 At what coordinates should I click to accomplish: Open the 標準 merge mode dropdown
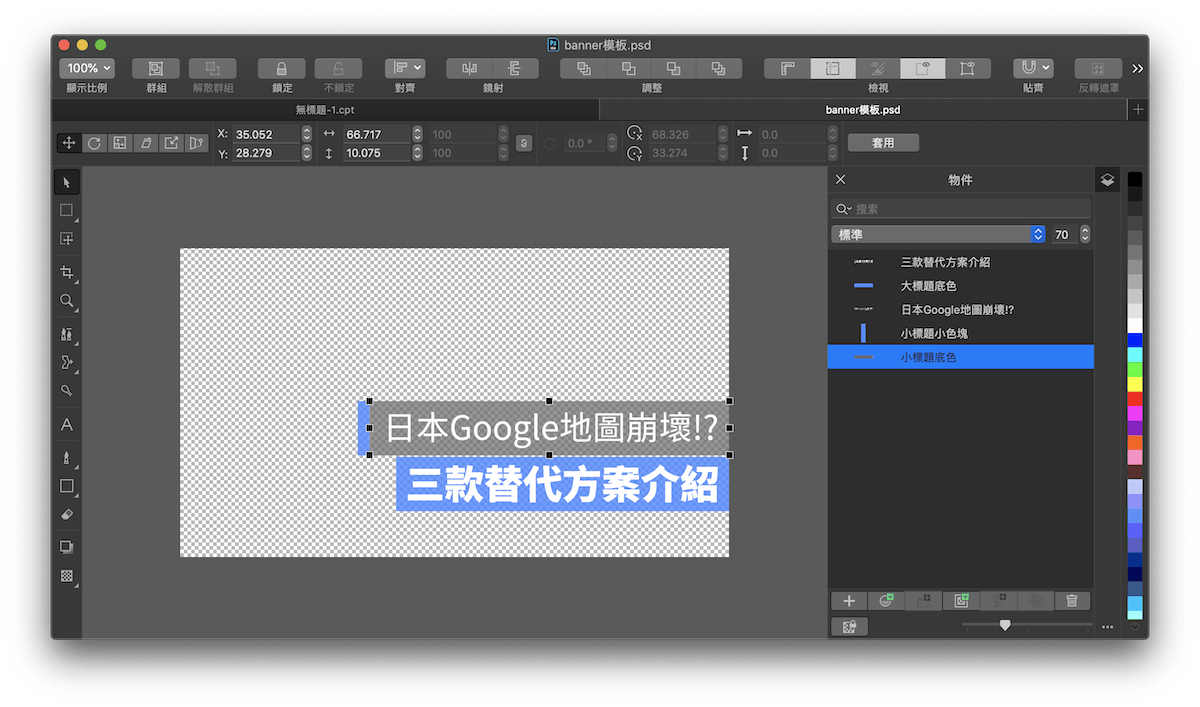(938, 234)
